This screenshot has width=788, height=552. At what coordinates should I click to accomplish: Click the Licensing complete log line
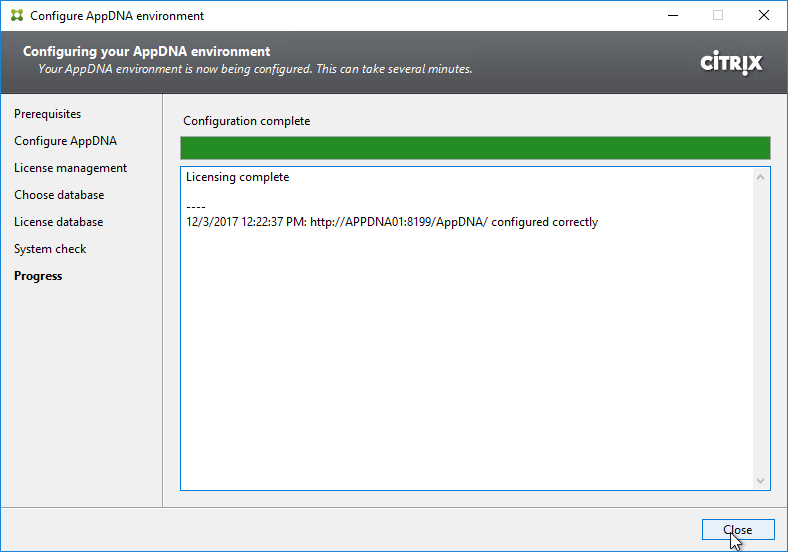[x=237, y=177]
